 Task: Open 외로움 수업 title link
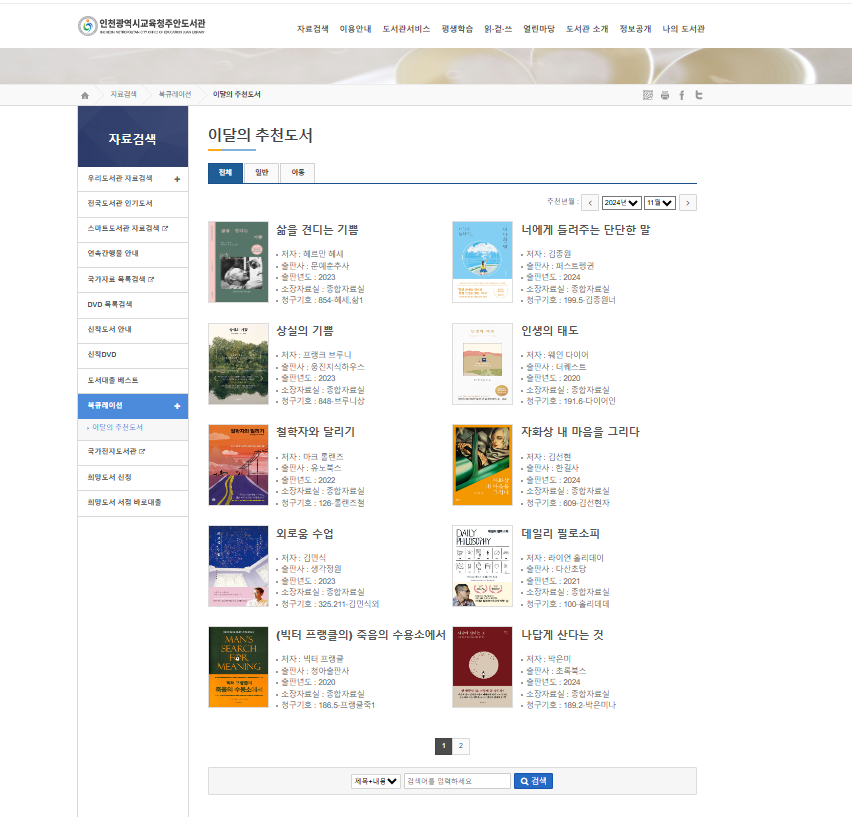point(305,534)
